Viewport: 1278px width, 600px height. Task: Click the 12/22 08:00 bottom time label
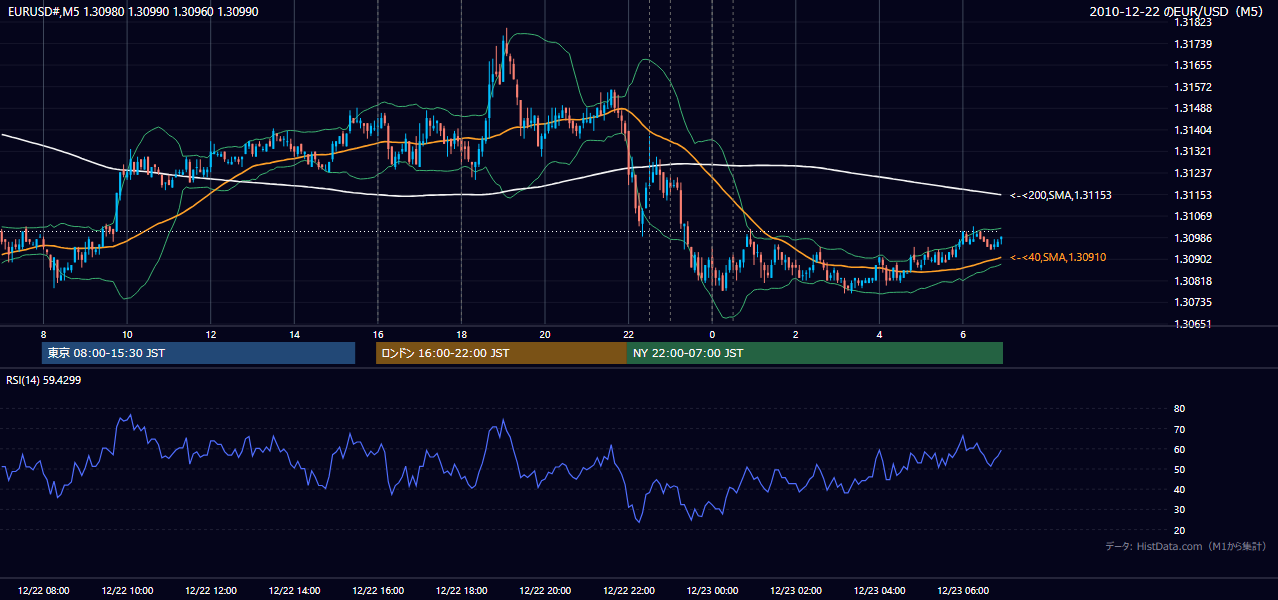(x=44, y=591)
